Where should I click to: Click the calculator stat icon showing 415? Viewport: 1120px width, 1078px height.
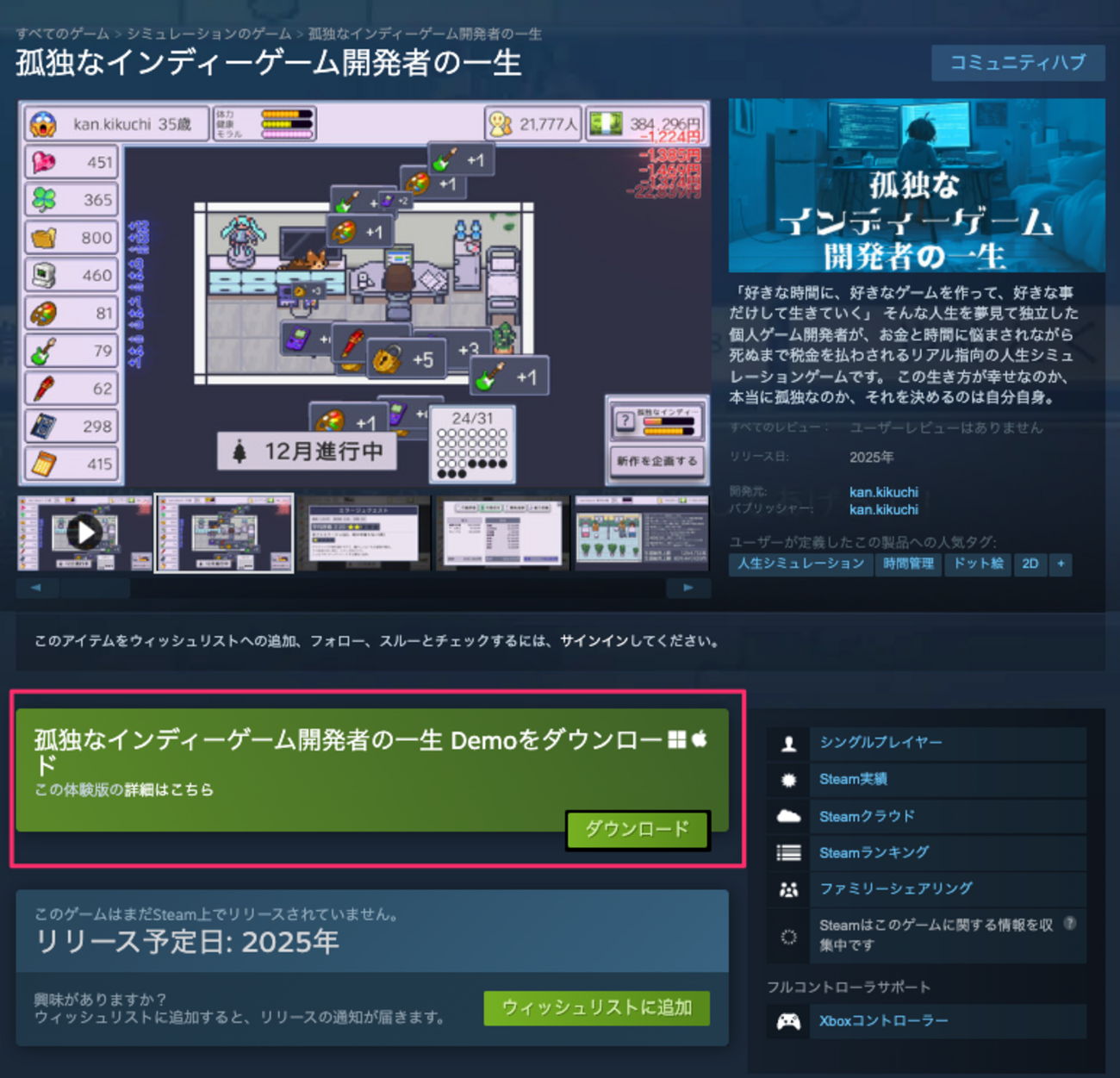(x=43, y=464)
